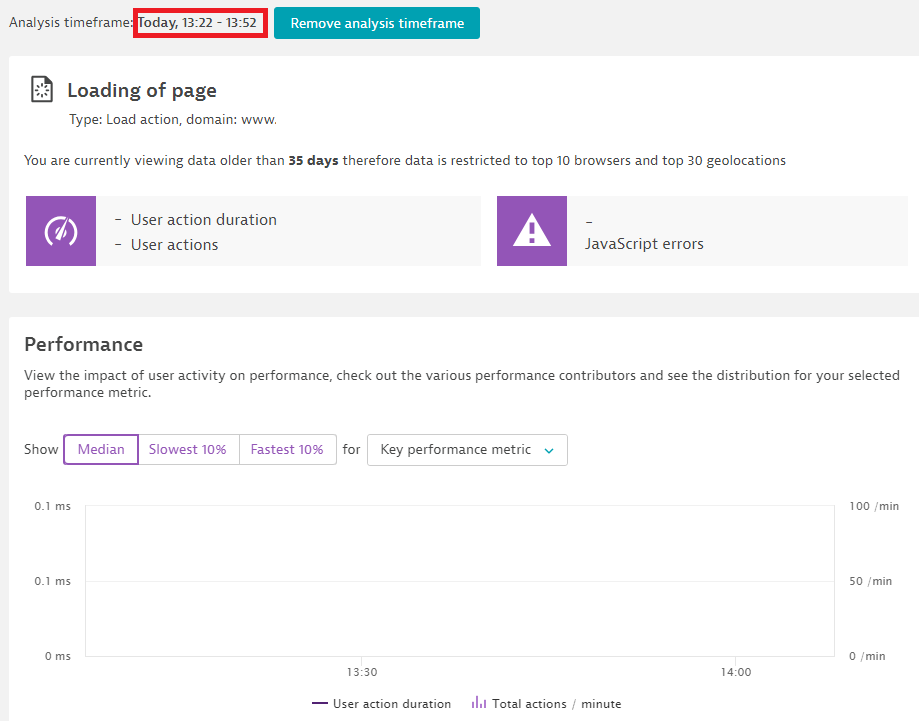Switch to the Fastest 10% view

(287, 450)
